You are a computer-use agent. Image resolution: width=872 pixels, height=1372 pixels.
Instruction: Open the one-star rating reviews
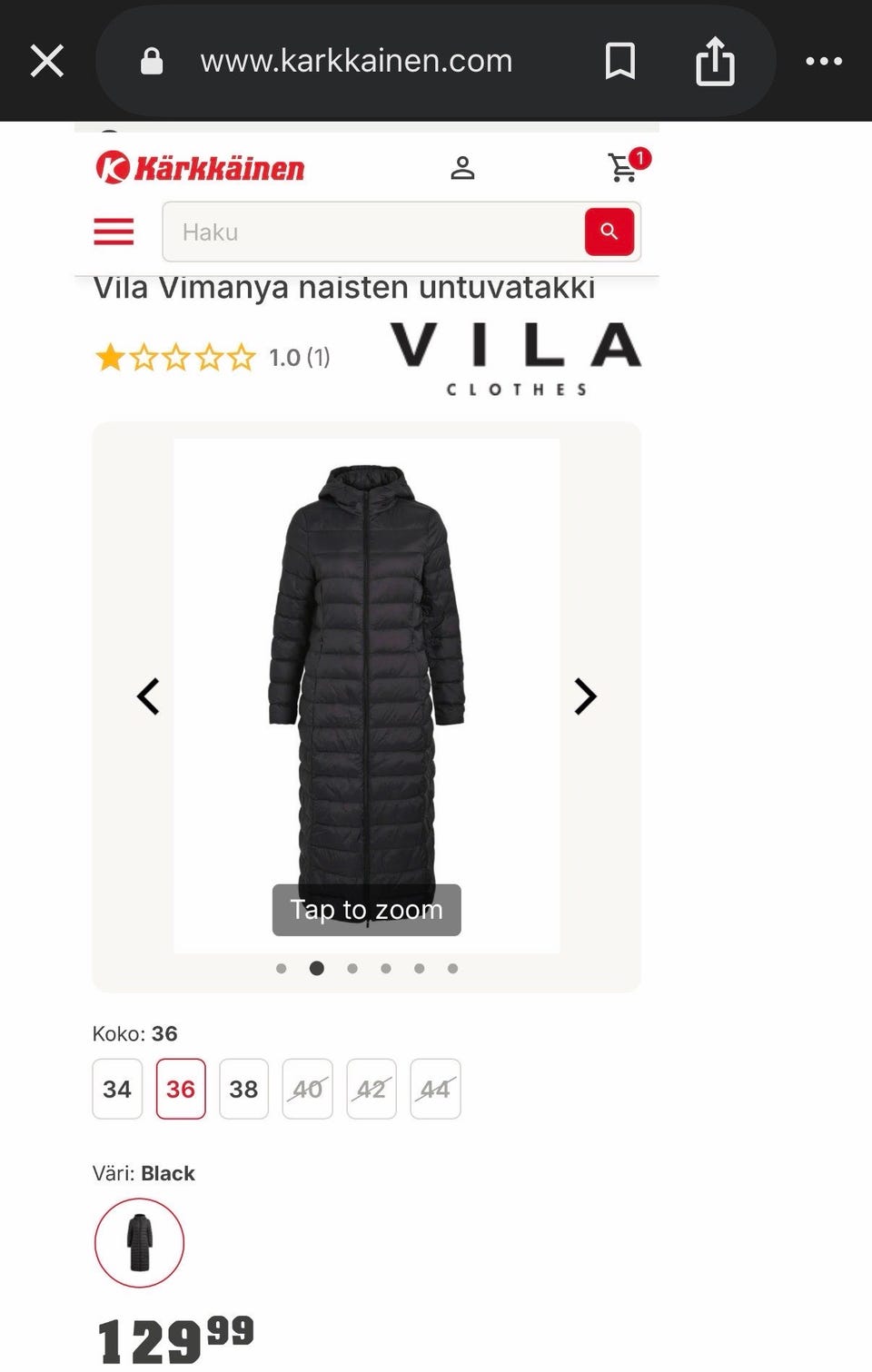tap(213, 357)
